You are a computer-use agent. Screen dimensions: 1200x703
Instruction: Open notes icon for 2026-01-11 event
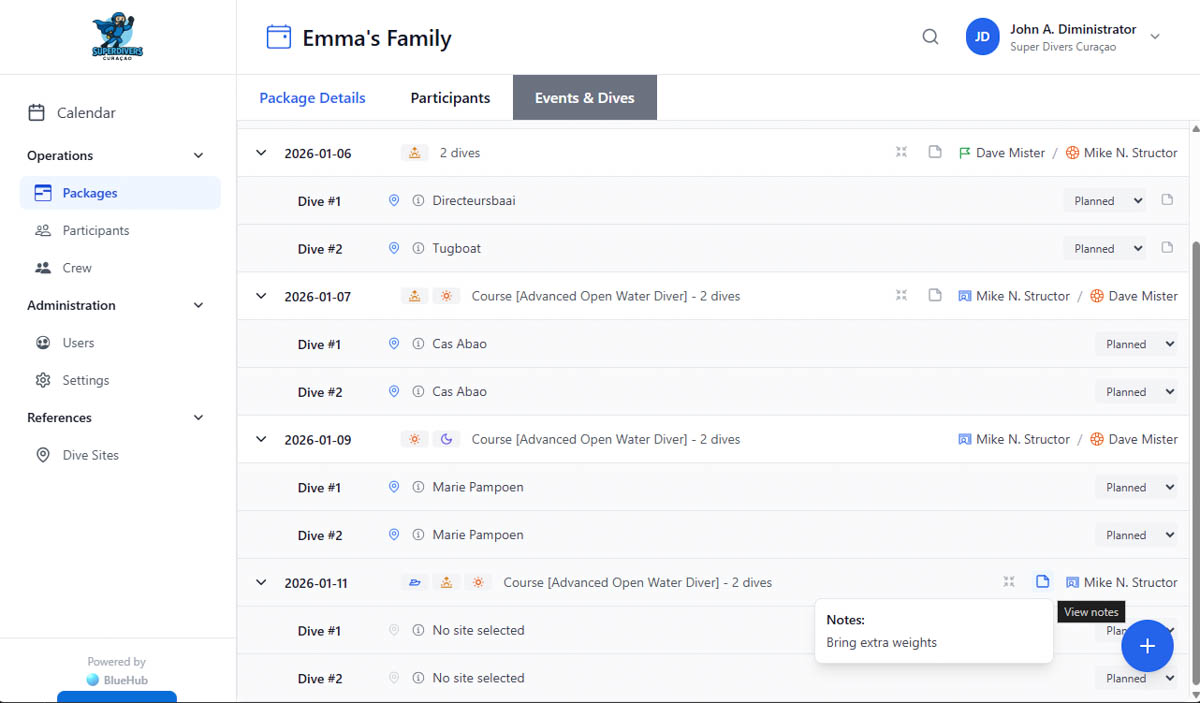click(x=1042, y=582)
